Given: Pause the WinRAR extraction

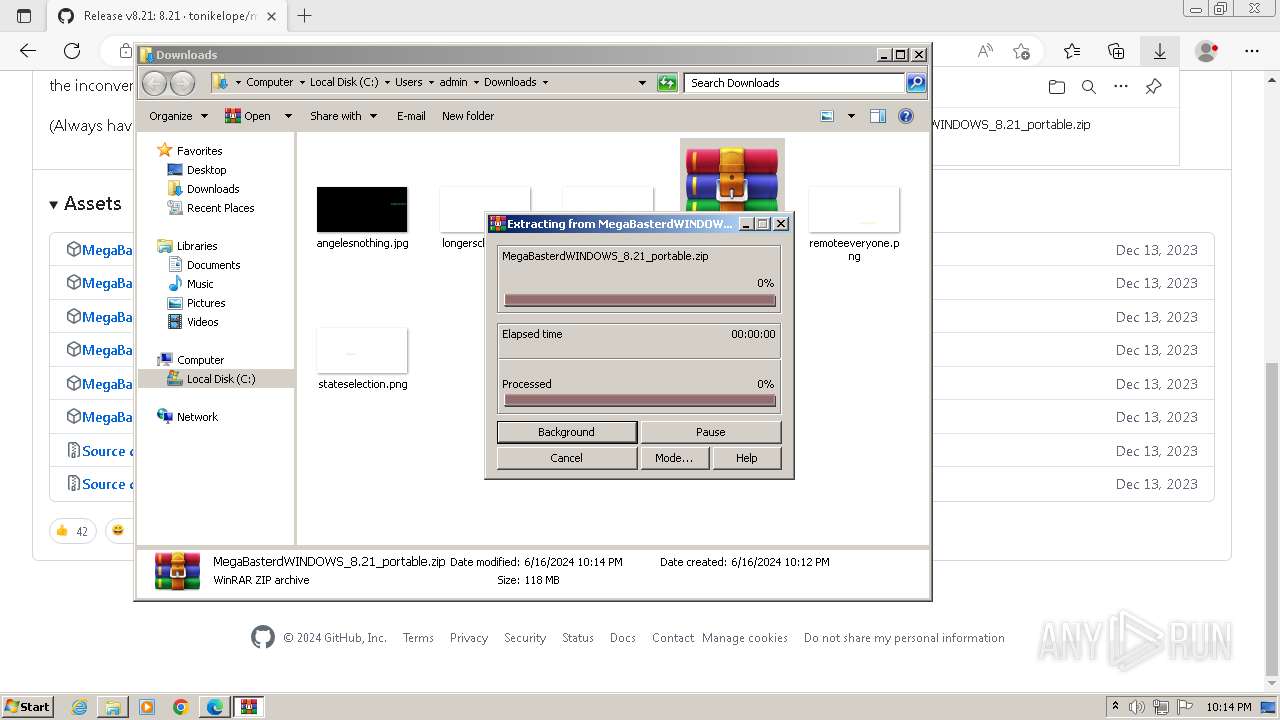Looking at the screenshot, I should 710,432.
